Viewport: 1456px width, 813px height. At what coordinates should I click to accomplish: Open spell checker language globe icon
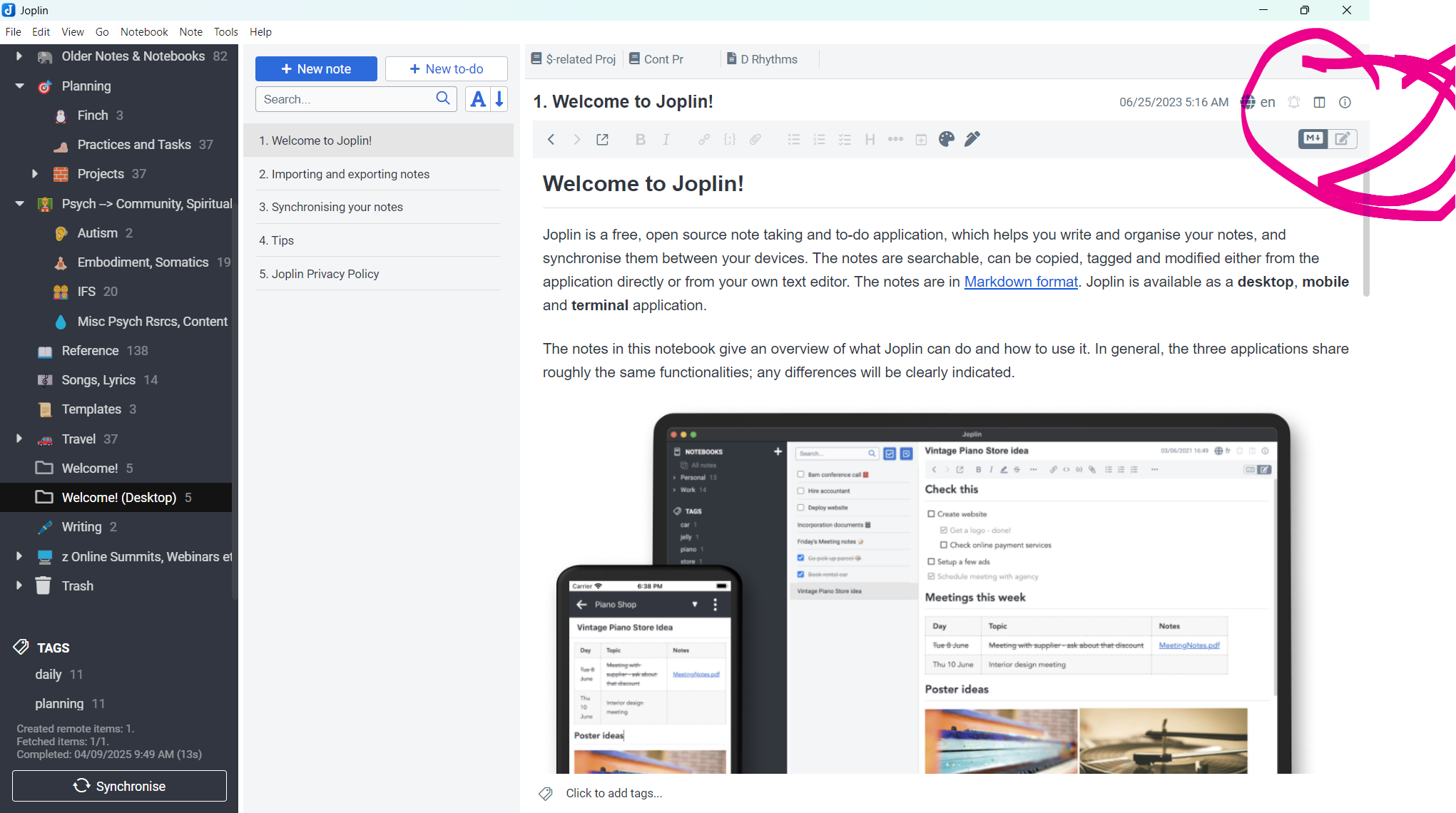pyautogui.click(x=1248, y=102)
